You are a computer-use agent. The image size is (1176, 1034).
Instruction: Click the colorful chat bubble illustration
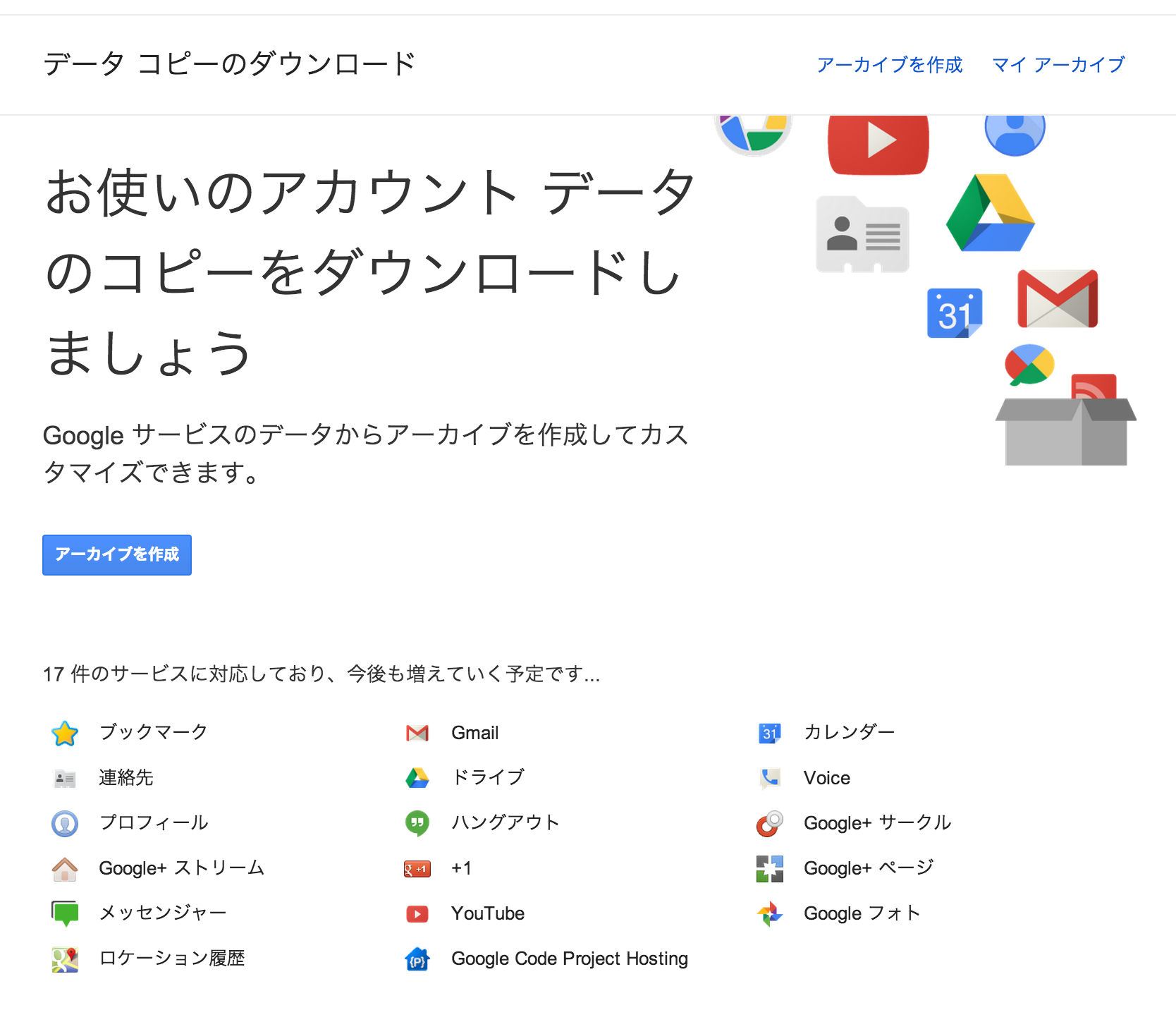(x=1029, y=365)
